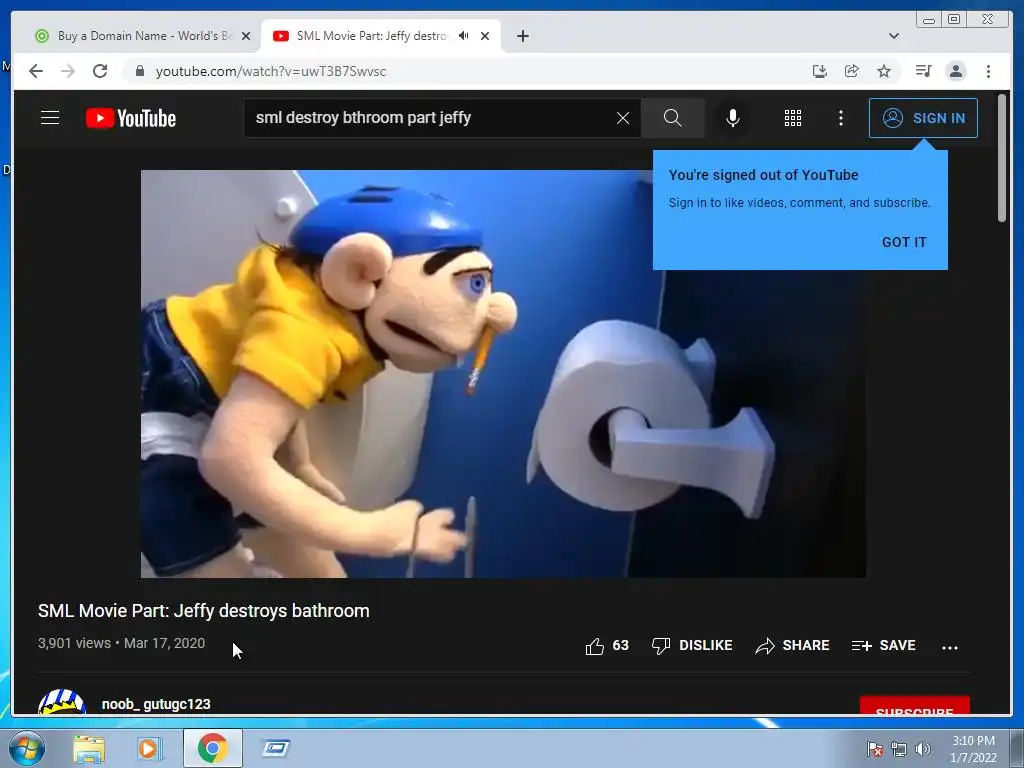Viewport: 1024px width, 768px height.
Task: Open the SHARE dialog
Action: click(792, 646)
